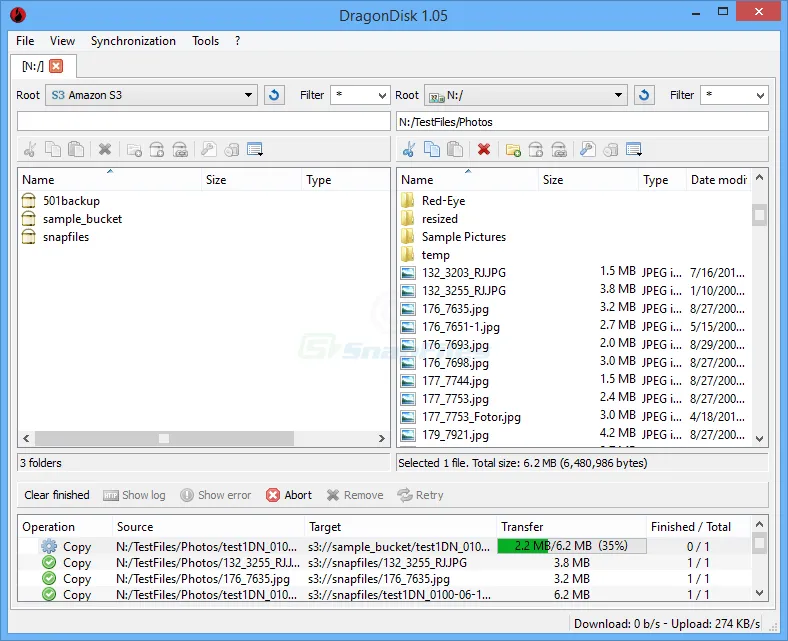
Task: Click Show log button
Action: [134, 495]
